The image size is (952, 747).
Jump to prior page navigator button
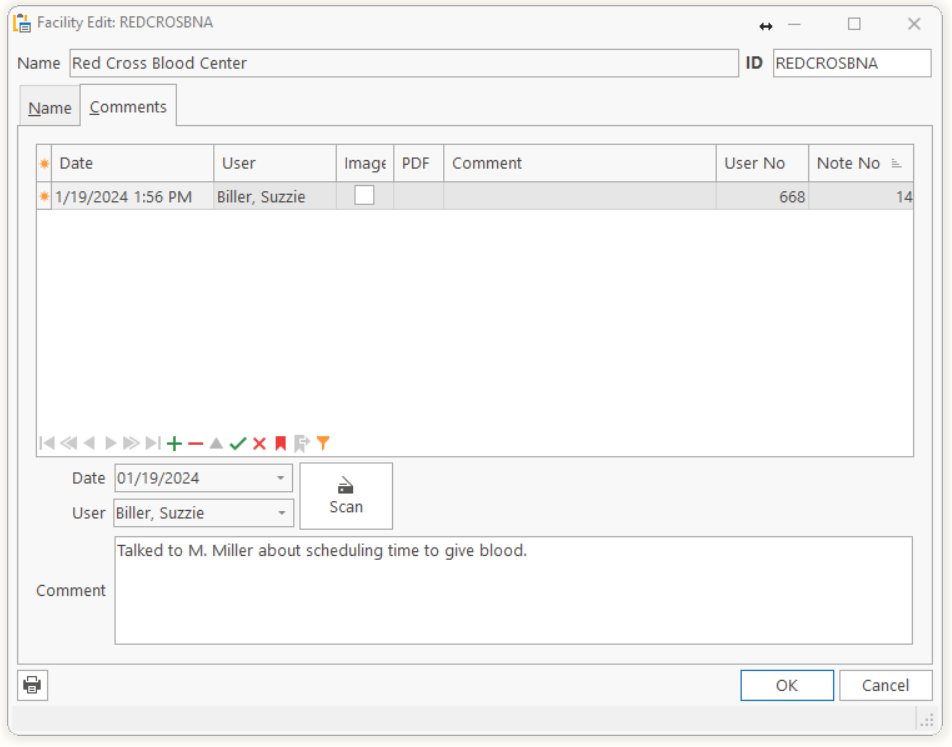point(69,443)
